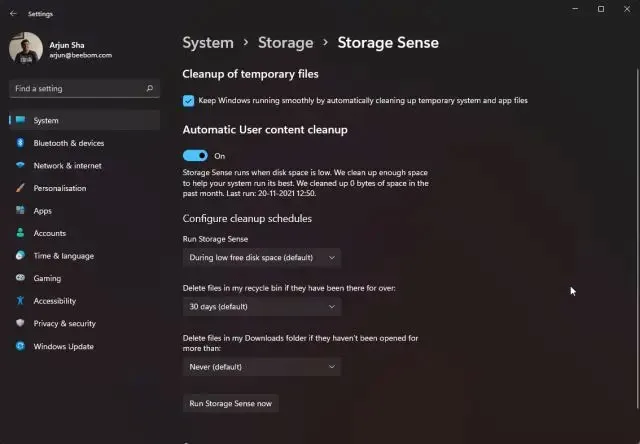Image resolution: width=640 pixels, height=444 pixels.
Task: Click the Windows Update icon
Action: pyautogui.click(x=20, y=346)
